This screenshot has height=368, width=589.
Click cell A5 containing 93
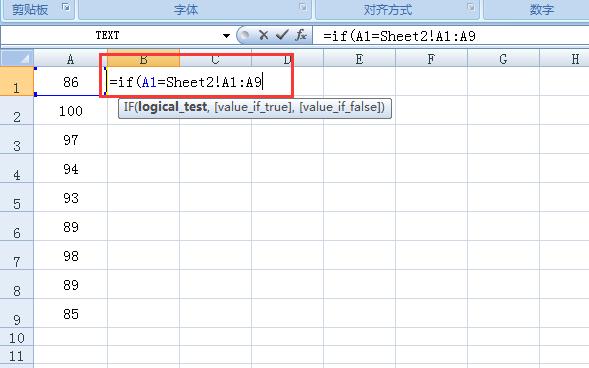71,197
